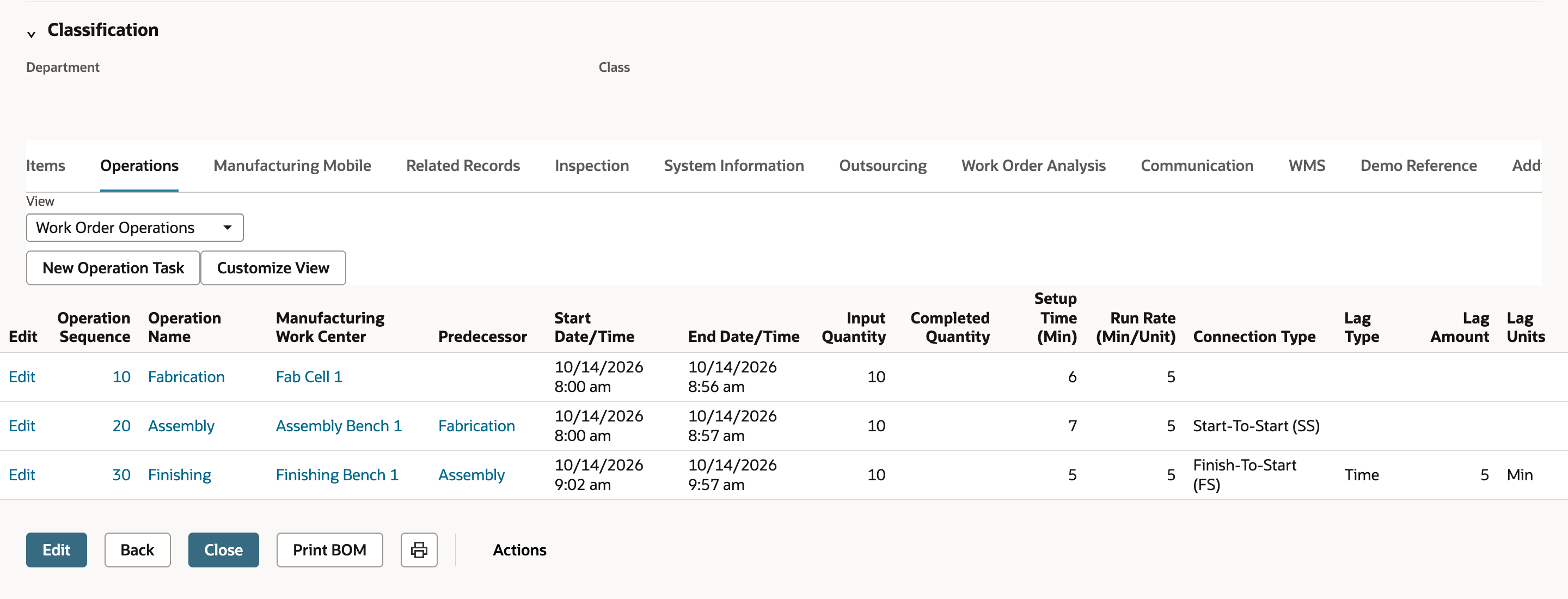The width and height of the screenshot is (1568, 599).
Task: Go to the Related Records tab
Action: point(463,166)
